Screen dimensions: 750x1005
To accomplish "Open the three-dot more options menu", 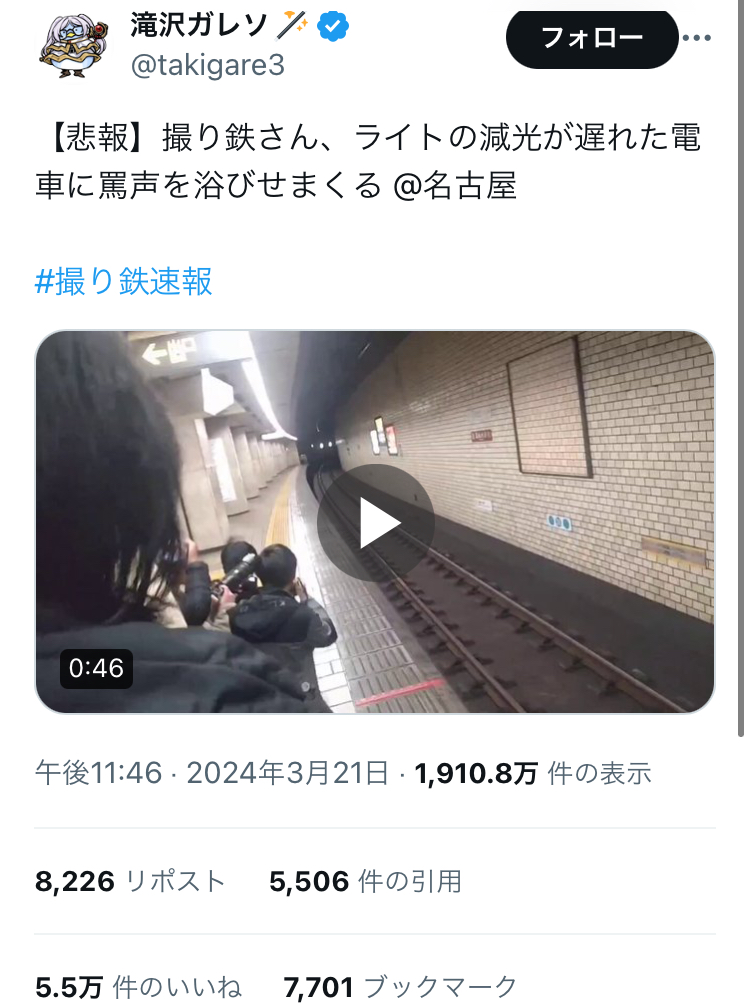I will tap(697, 38).
